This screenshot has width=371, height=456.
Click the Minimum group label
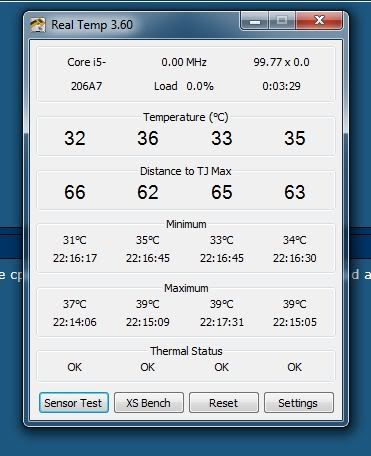coord(186,224)
